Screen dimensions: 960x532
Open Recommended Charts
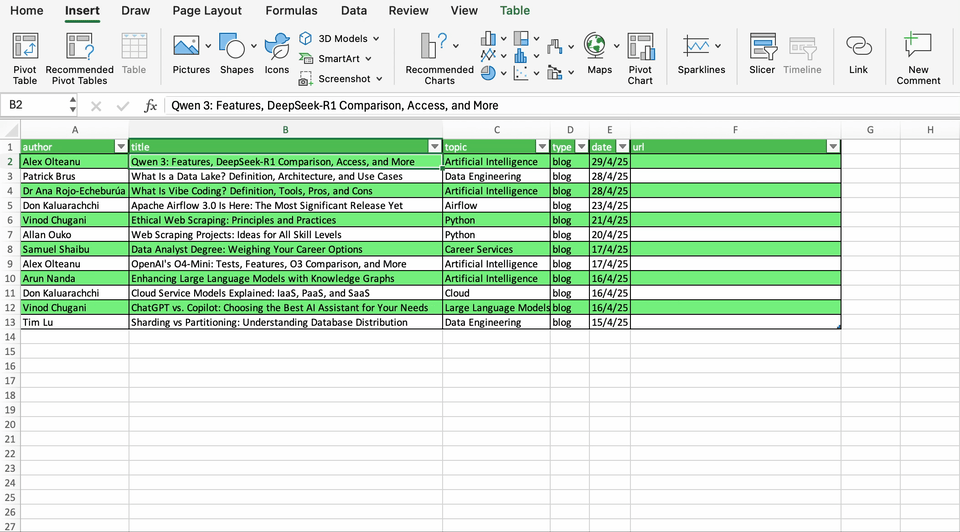[x=439, y=59]
